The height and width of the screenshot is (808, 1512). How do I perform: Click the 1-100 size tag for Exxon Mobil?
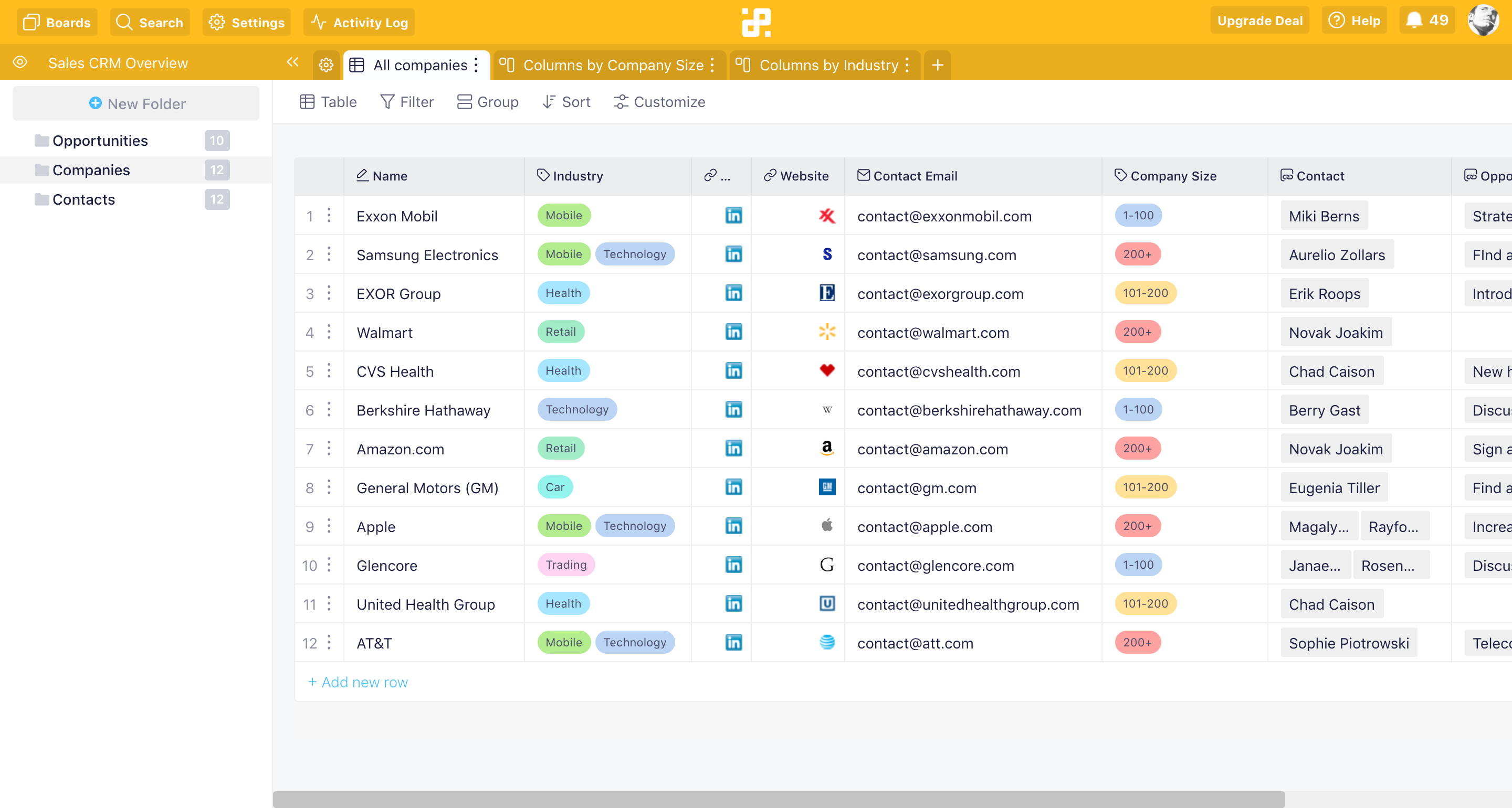click(x=1138, y=215)
